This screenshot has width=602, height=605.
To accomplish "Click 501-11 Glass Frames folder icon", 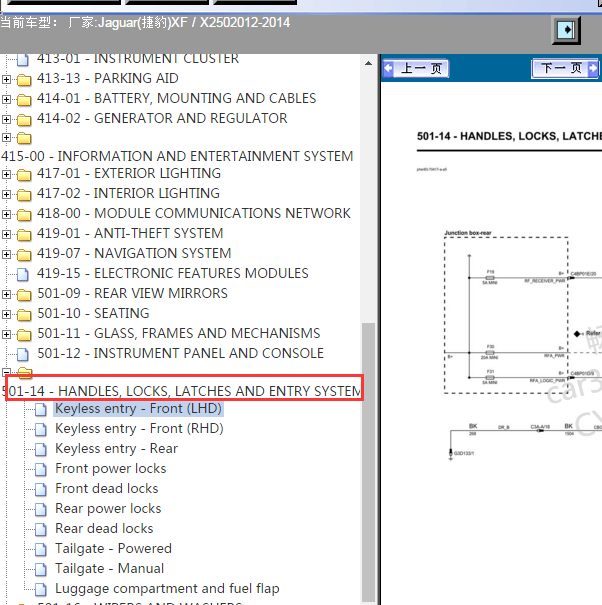I will pos(24,335).
